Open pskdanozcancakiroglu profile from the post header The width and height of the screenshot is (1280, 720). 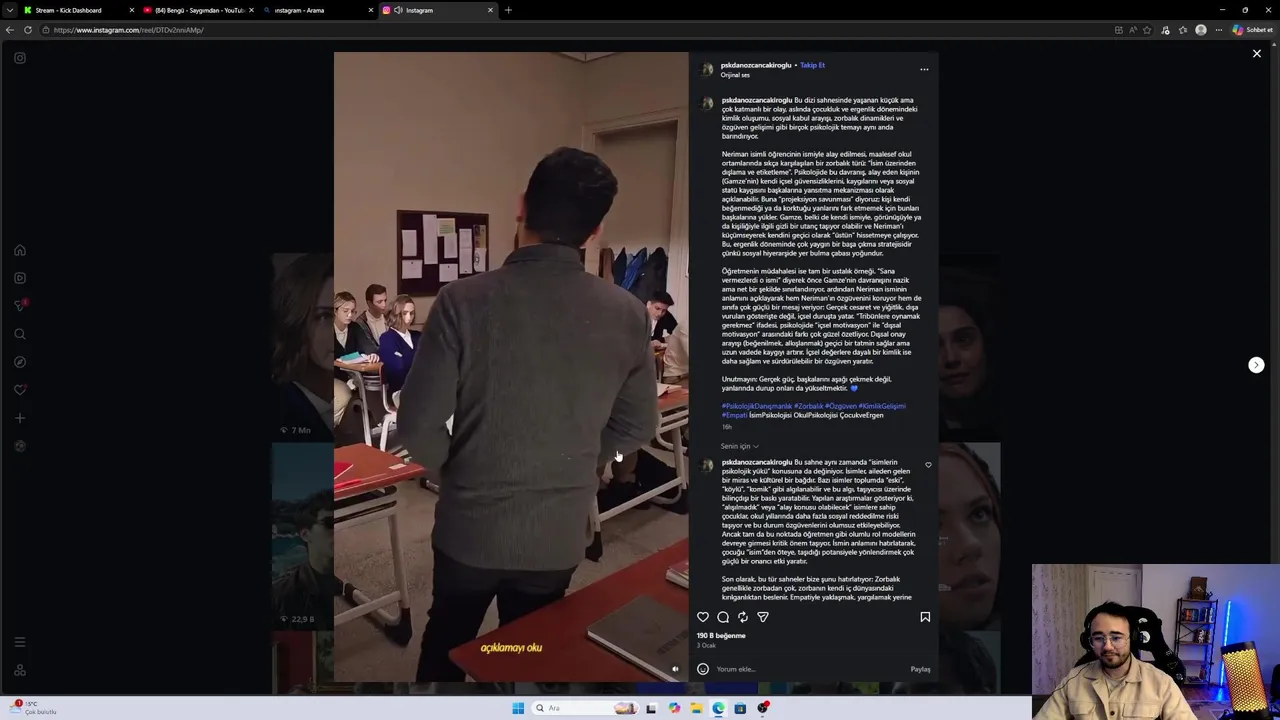click(x=756, y=65)
